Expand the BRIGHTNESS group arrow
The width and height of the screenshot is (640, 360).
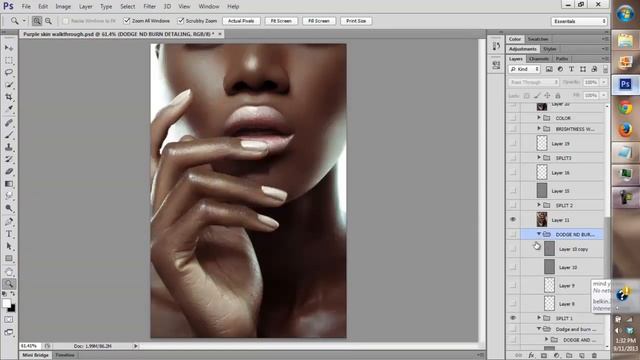click(x=539, y=129)
